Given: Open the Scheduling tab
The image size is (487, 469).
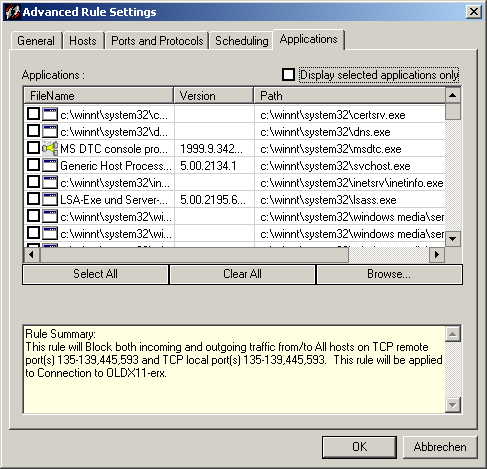Looking at the screenshot, I should tap(242, 41).
